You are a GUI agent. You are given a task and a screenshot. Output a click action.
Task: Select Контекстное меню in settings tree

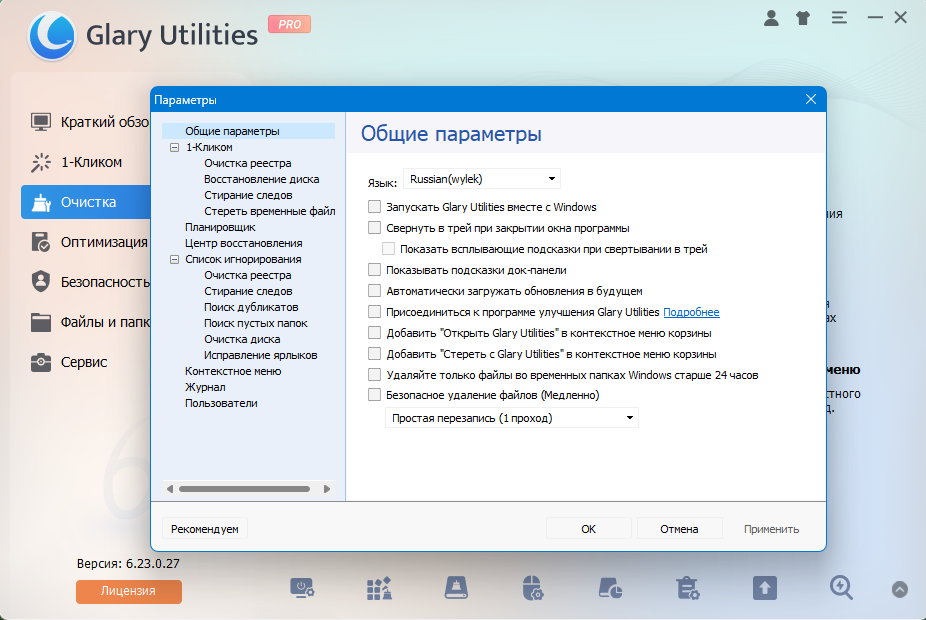(233, 371)
